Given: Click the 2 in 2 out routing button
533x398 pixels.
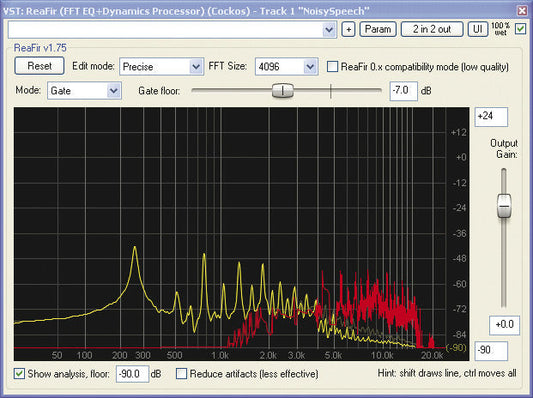Looking at the screenshot, I should tap(432, 30).
